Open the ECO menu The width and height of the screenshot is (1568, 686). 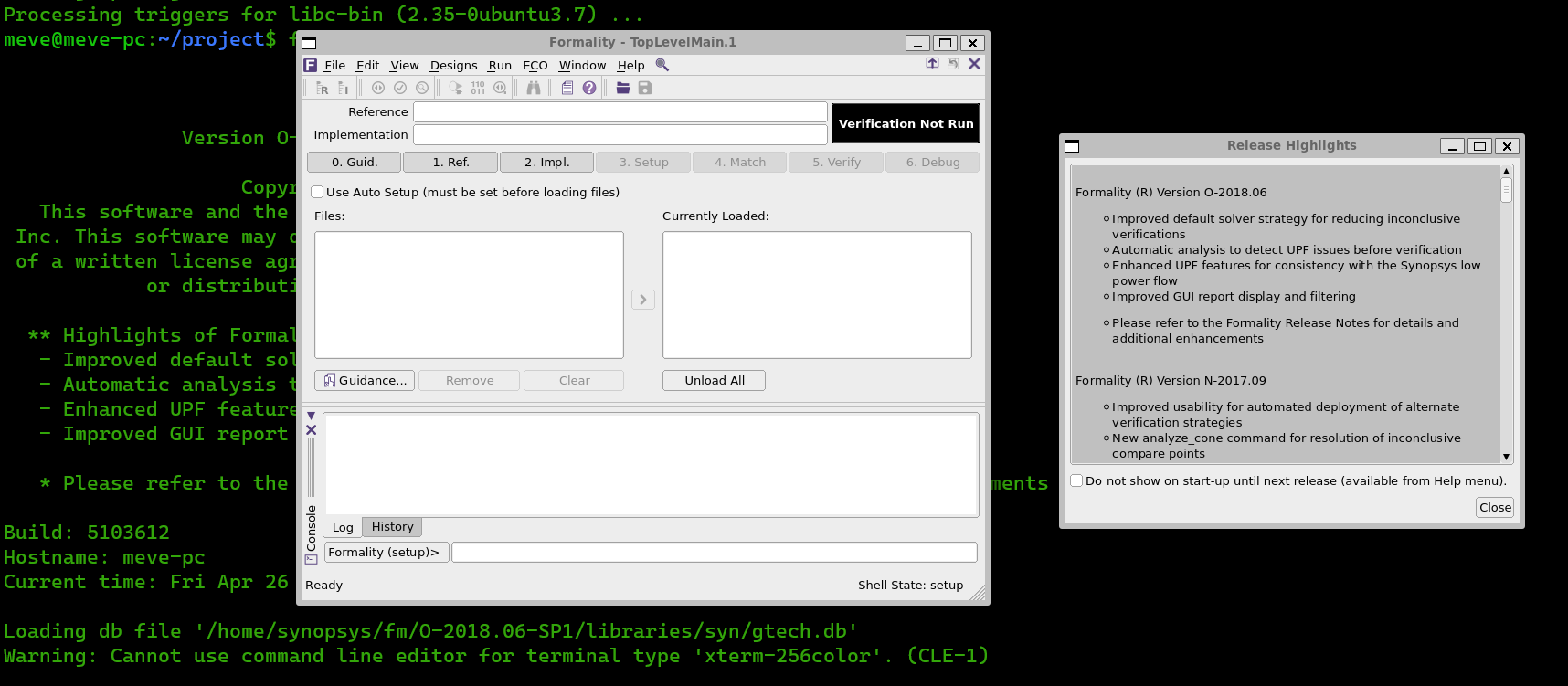pyautogui.click(x=535, y=65)
